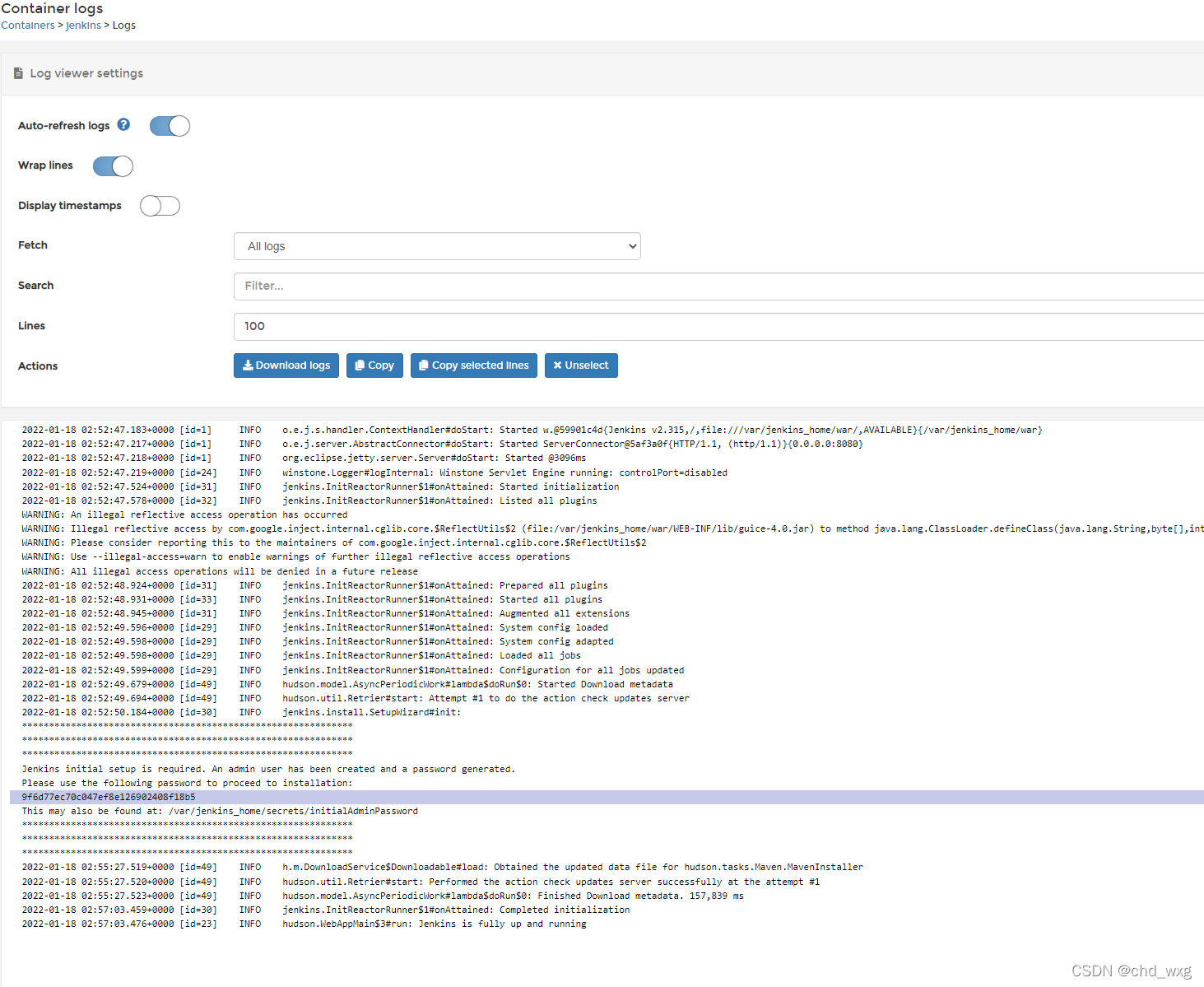
Task: Open the Fetch All logs dropdown
Action: tap(437, 246)
